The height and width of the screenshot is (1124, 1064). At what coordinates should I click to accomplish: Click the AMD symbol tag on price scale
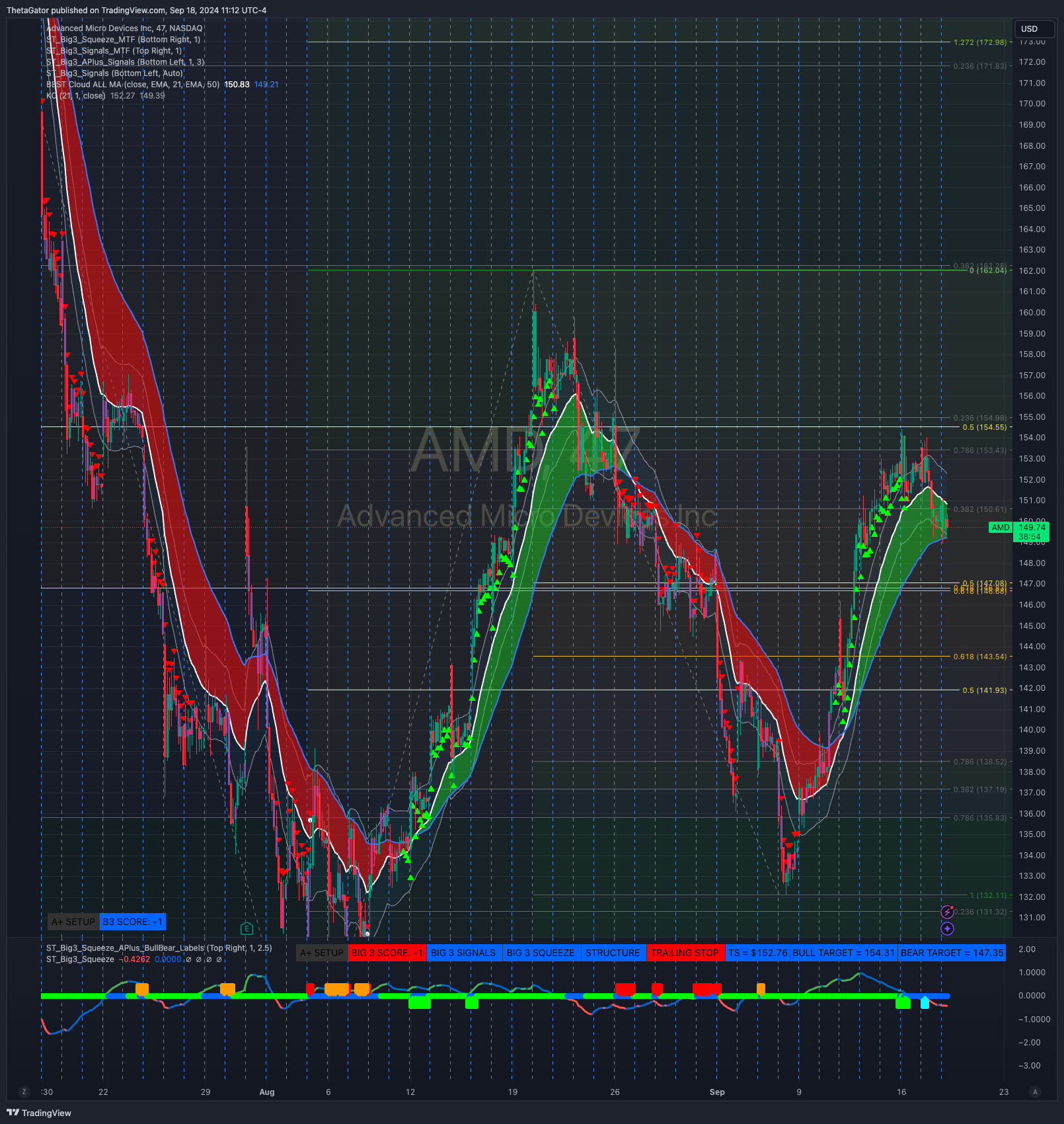pos(1001,527)
